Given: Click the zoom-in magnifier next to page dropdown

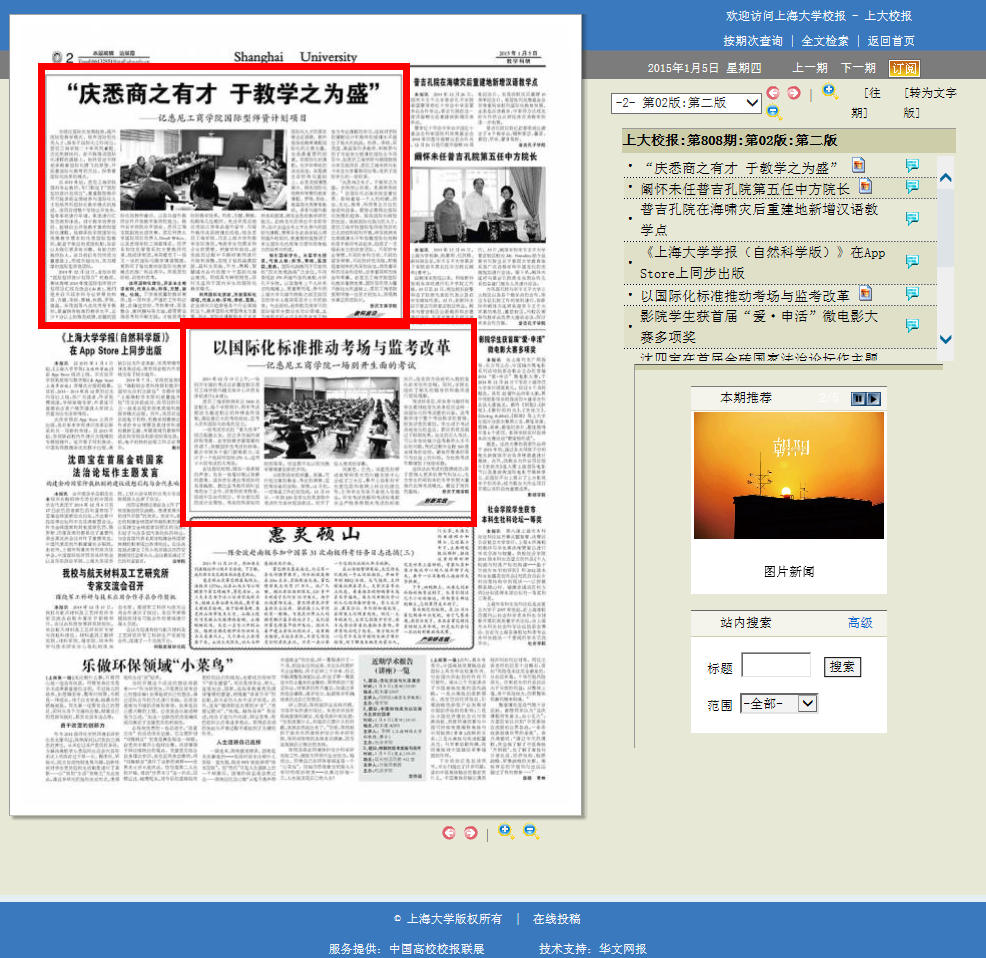Looking at the screenshot, I should [829, 91].
